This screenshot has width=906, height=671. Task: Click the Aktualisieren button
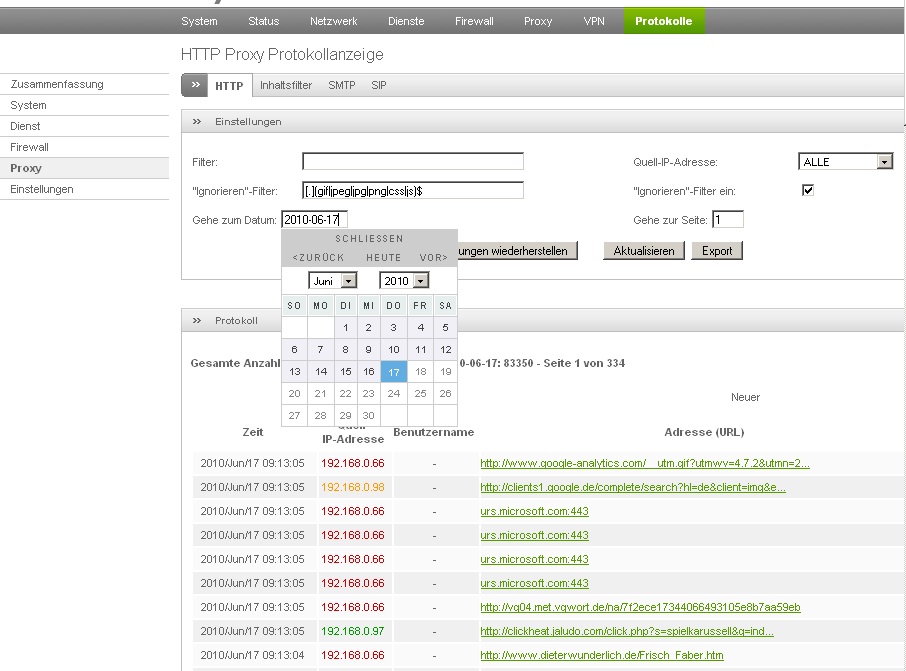(644, 251)
